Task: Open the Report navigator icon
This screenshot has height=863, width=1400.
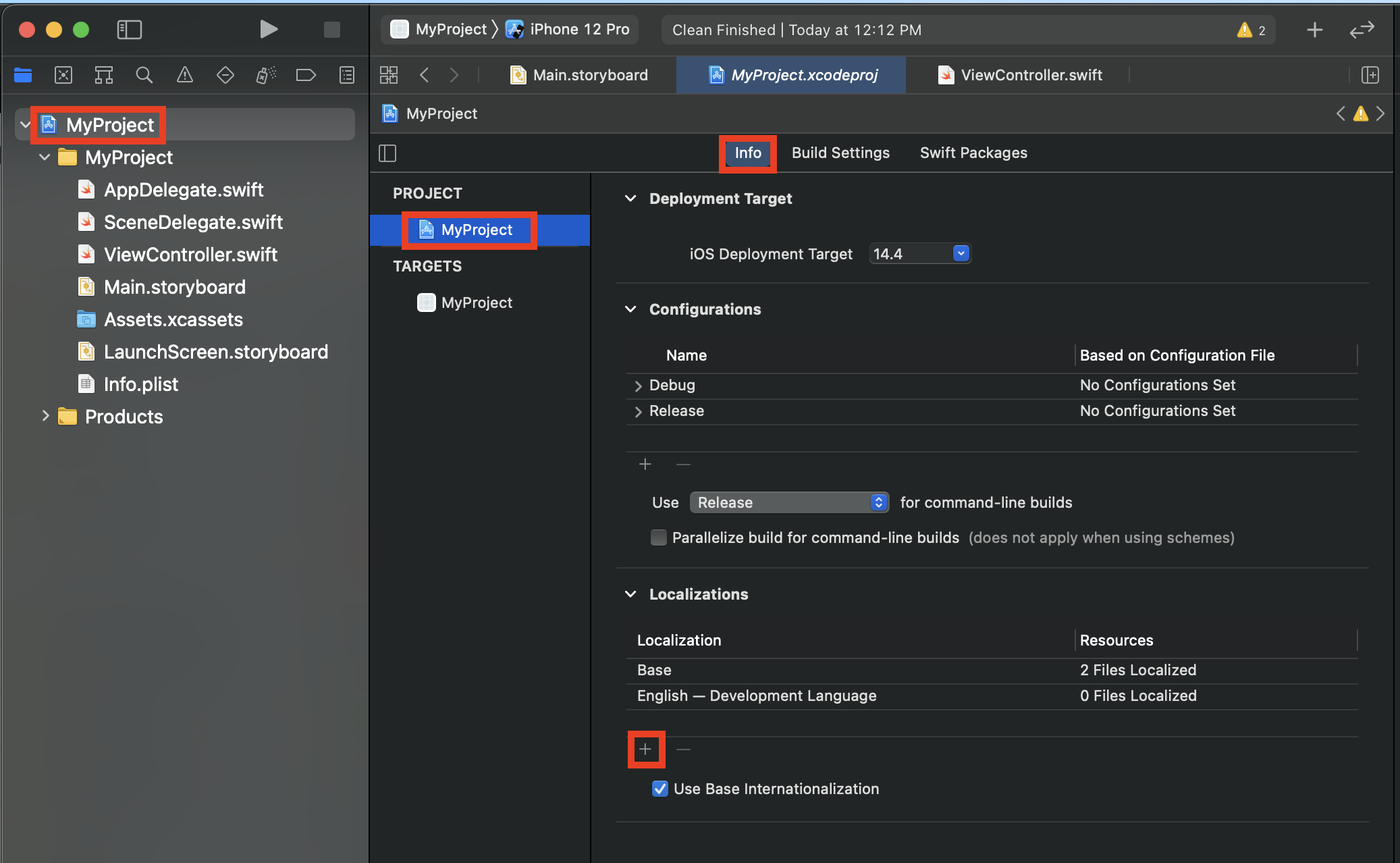Action: tap(346, 75)
